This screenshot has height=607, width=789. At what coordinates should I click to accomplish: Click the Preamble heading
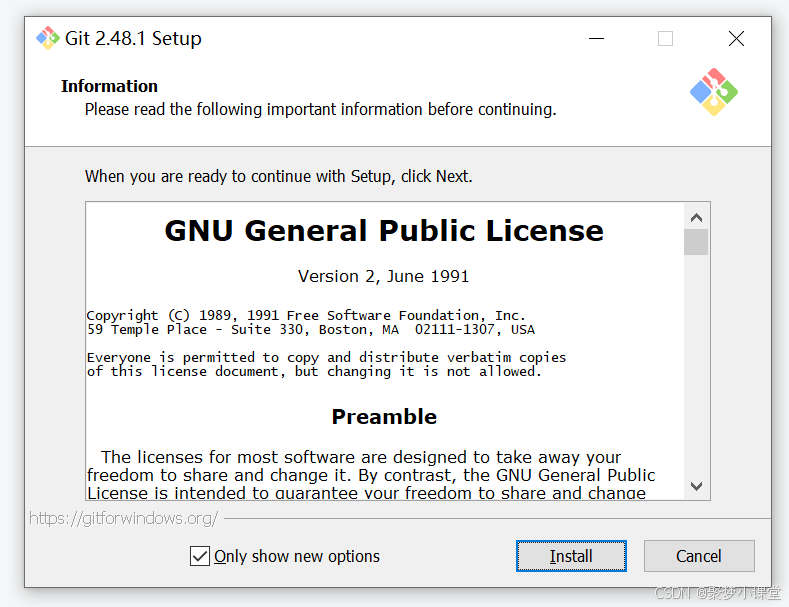pos(384,417)
